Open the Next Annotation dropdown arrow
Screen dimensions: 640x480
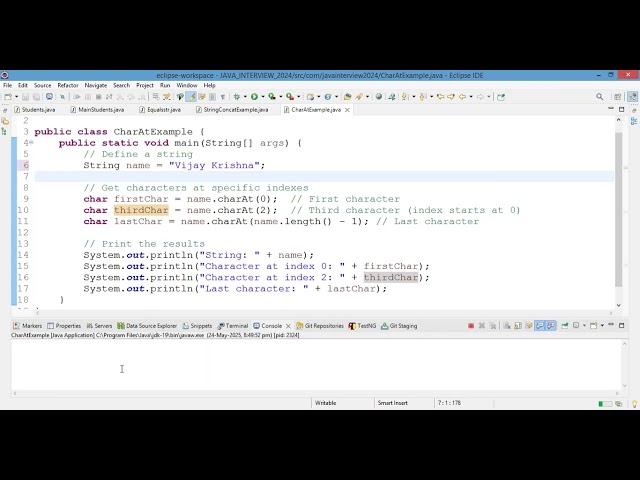413,97
